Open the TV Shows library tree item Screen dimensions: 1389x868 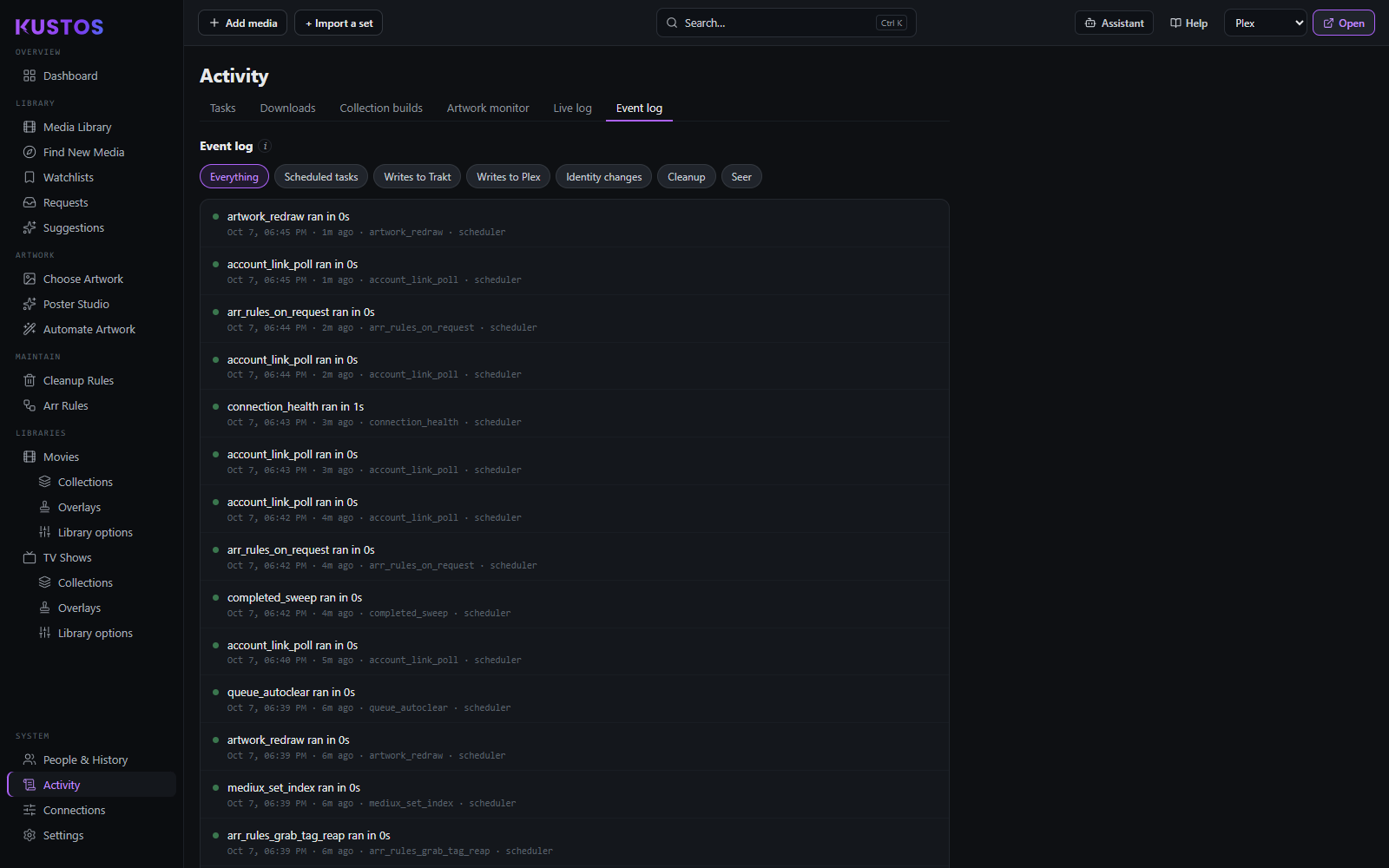tap(91, 557)
